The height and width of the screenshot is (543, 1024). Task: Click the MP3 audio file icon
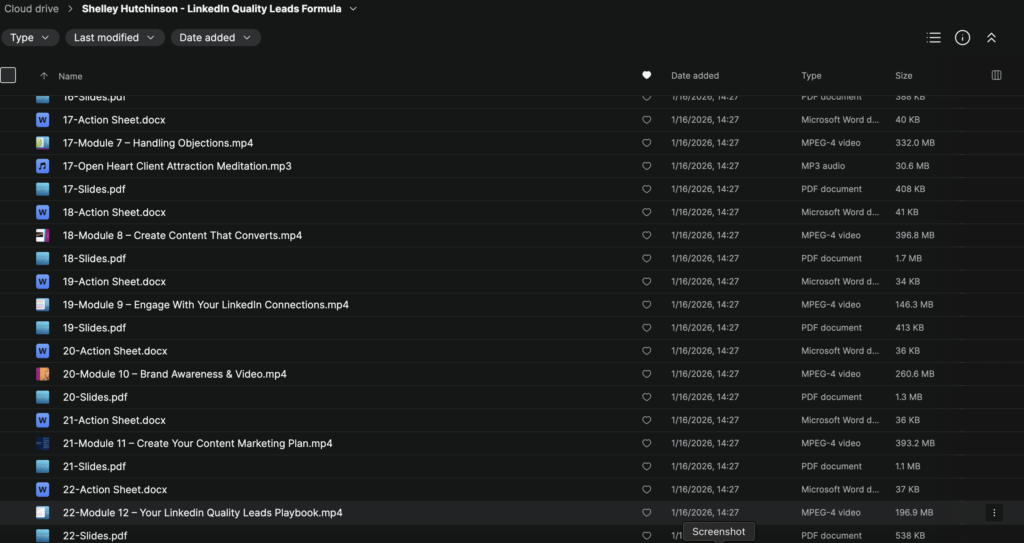click(42, 166)
